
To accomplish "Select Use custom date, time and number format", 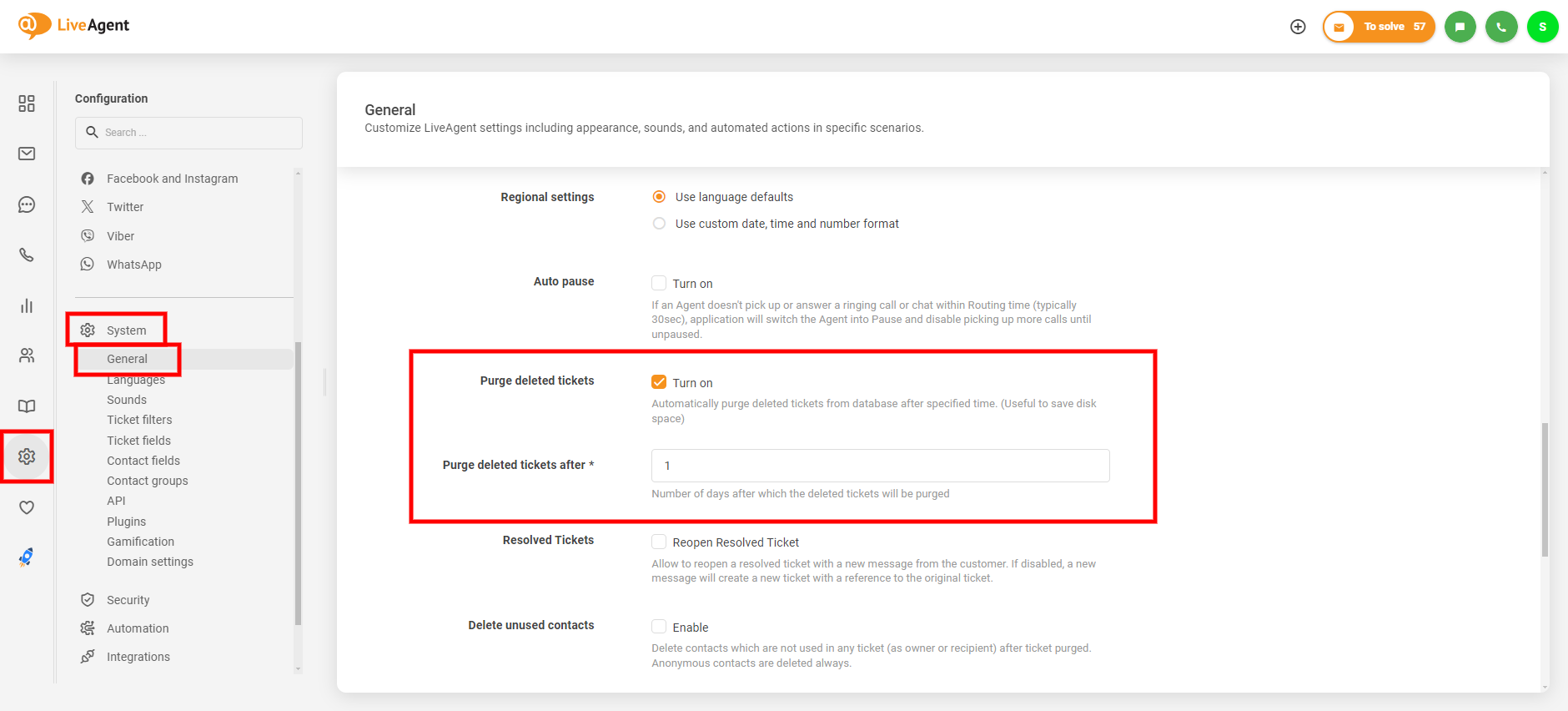I will click(x=659, y=224).
